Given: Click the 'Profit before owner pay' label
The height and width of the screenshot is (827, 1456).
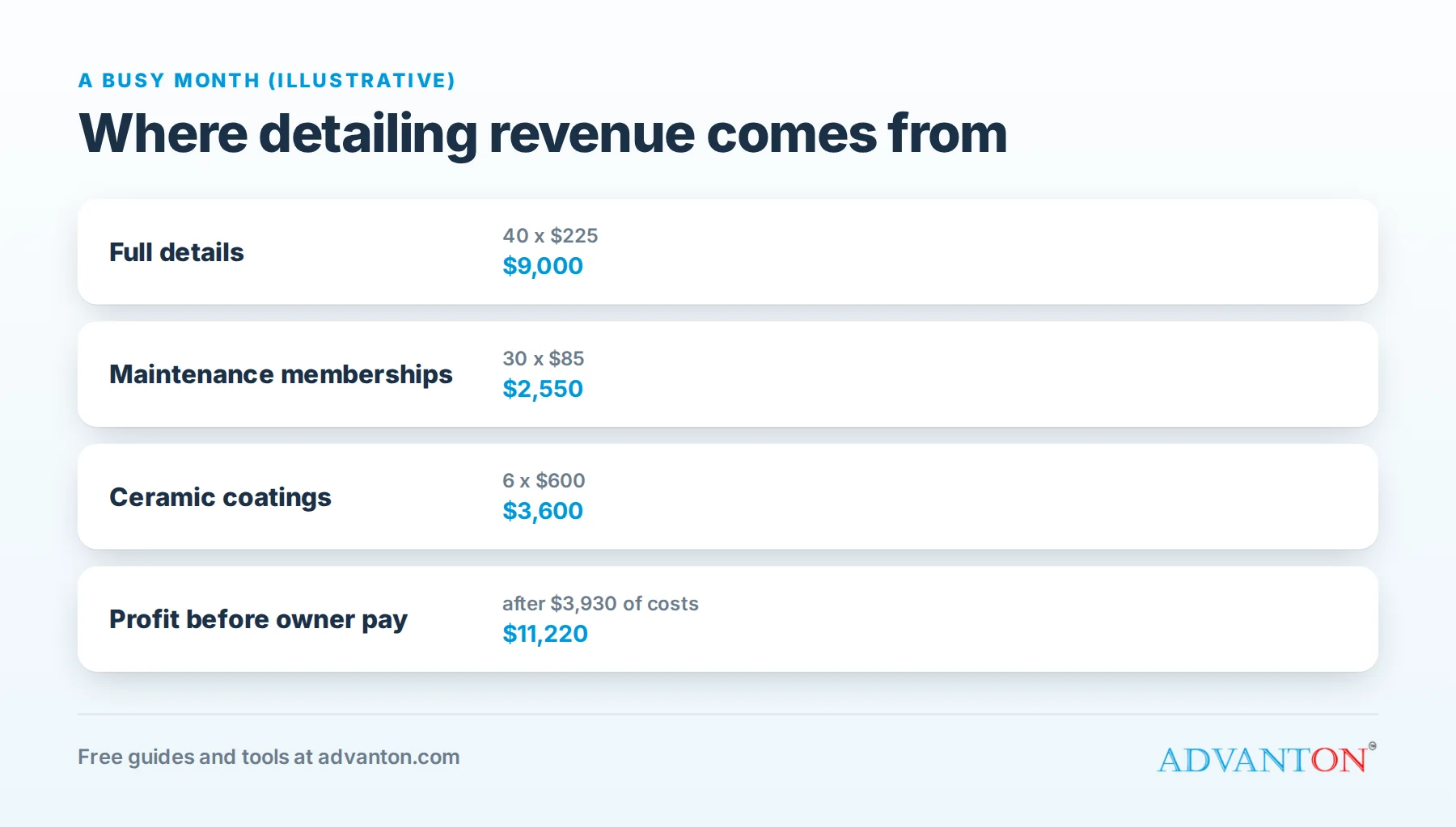Looking at the screenshot, I should coord(258,619).
